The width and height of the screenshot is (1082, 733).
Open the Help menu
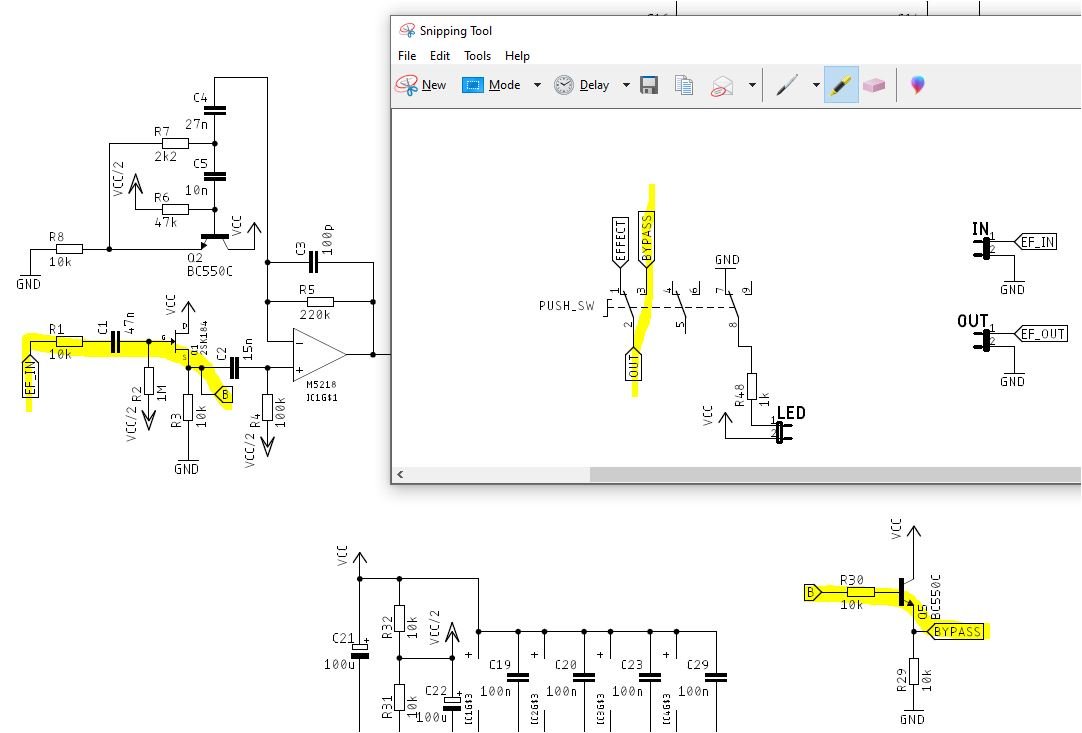click(x=517, y=56)
